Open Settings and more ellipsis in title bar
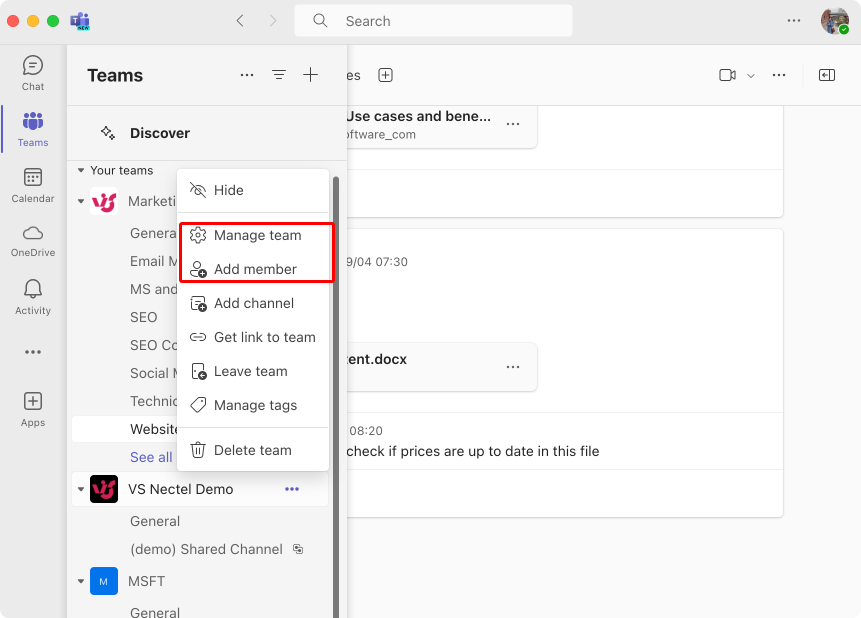The width and height of the screenshot is (861, 618). tap(794, 21)
